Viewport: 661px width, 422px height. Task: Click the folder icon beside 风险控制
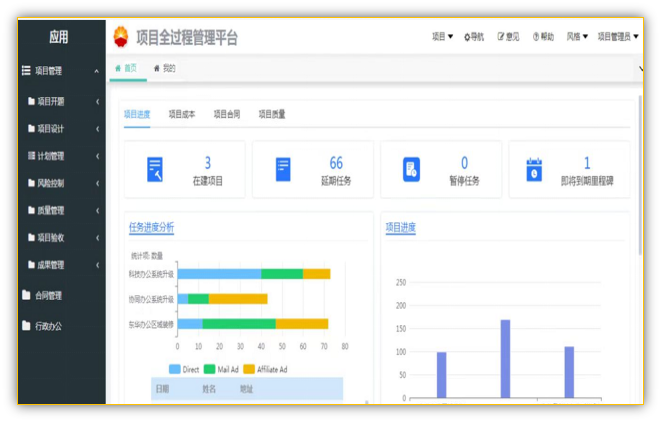coord(31,183)
